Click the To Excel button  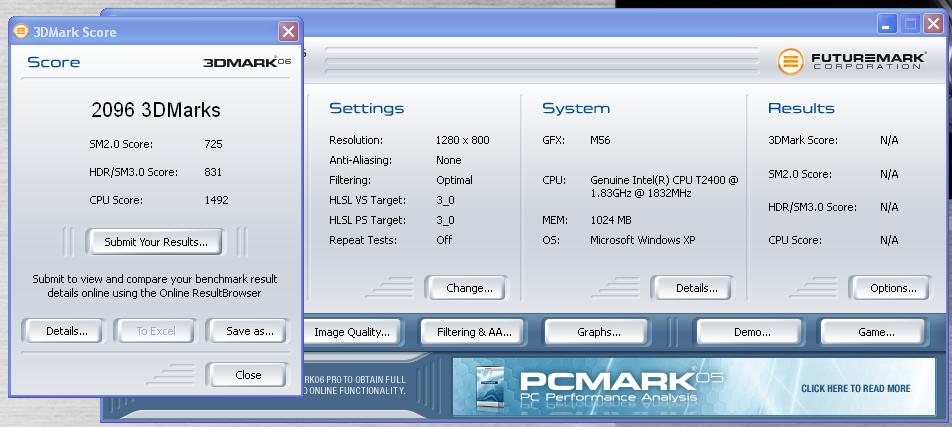point(155,331)
